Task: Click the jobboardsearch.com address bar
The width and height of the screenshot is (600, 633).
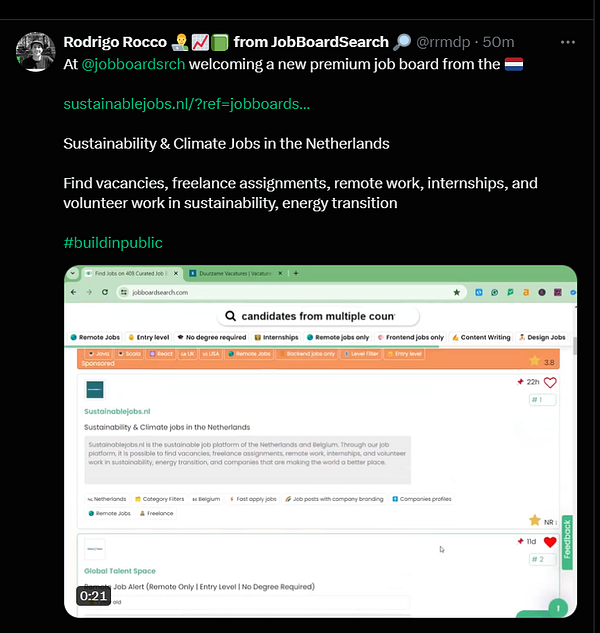Action: click(x=292, y=292)
